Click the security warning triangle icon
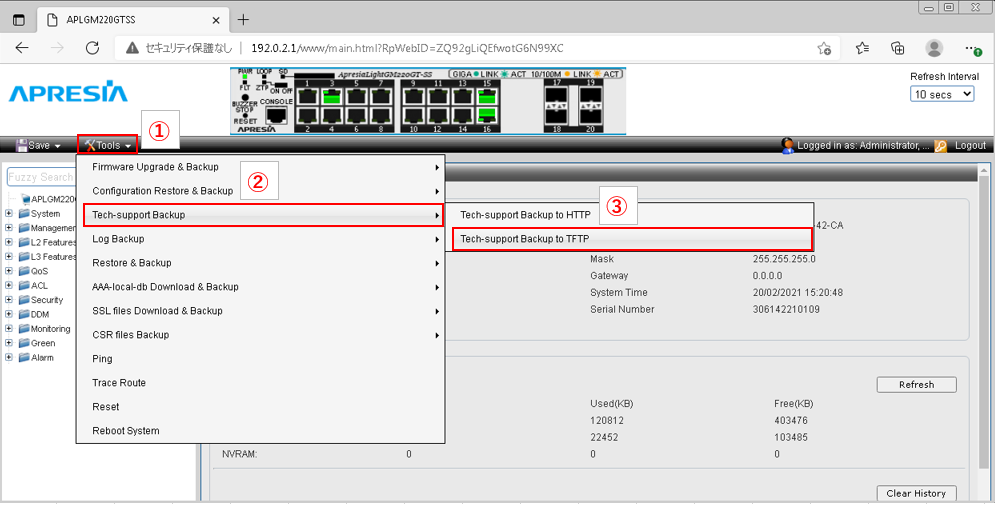 coord(132,48)
